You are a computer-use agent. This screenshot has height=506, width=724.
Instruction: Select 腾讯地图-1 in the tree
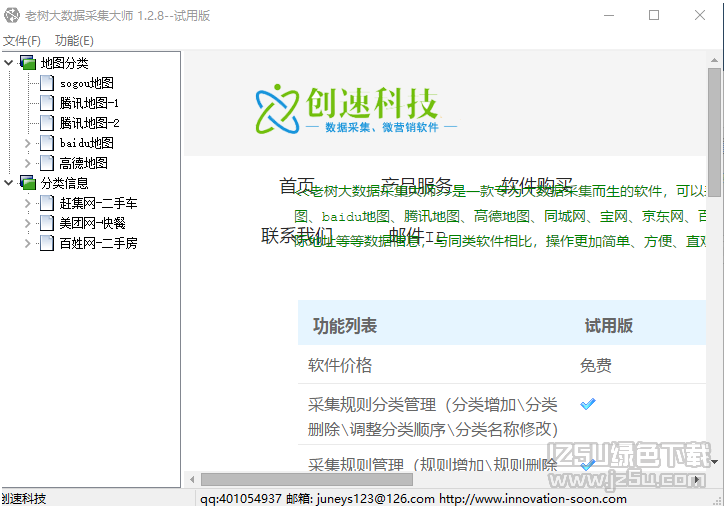click(89, 103)
